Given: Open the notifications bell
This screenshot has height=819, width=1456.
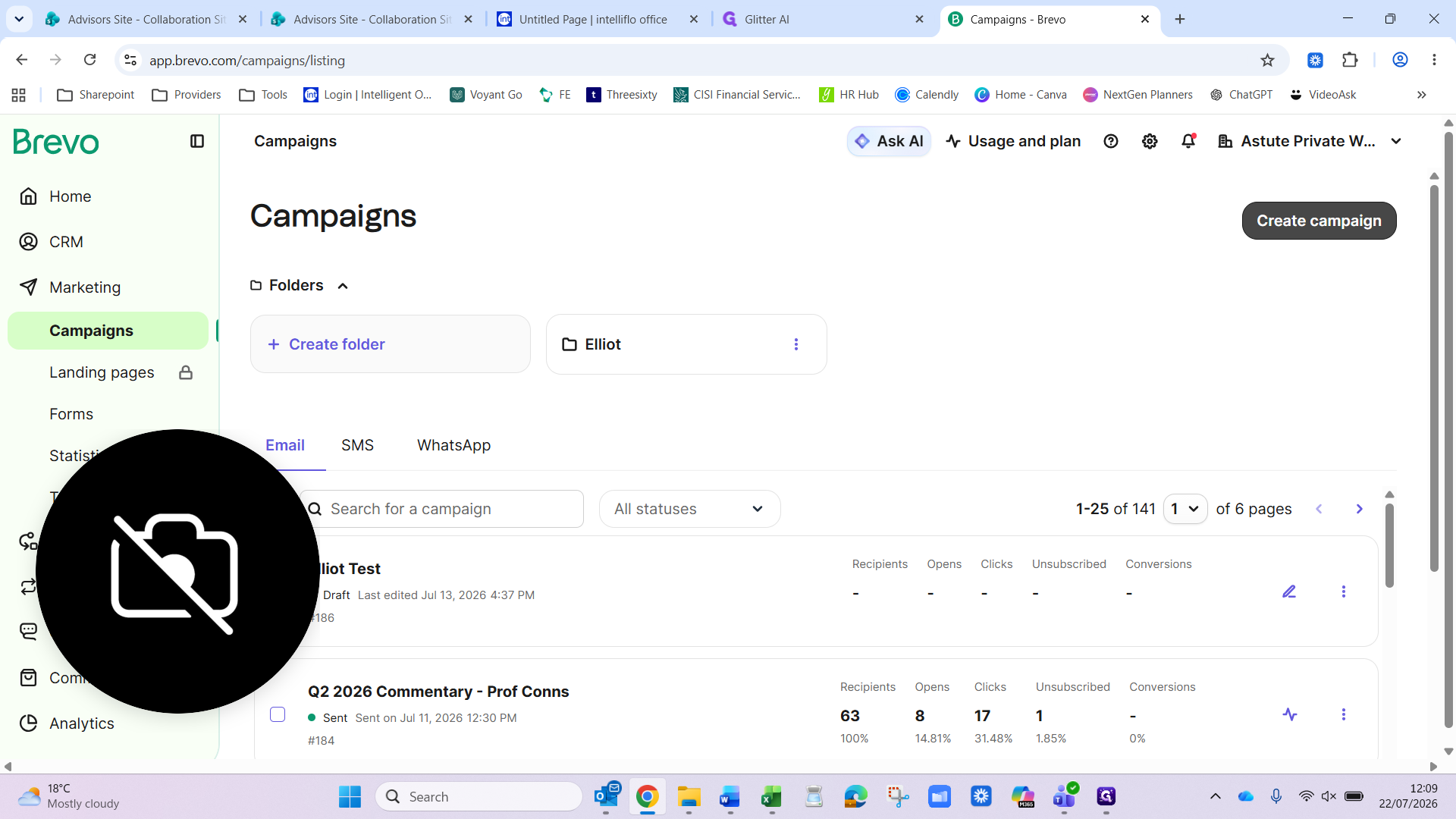Looking at the screenshot, I should pos(1188,142).
